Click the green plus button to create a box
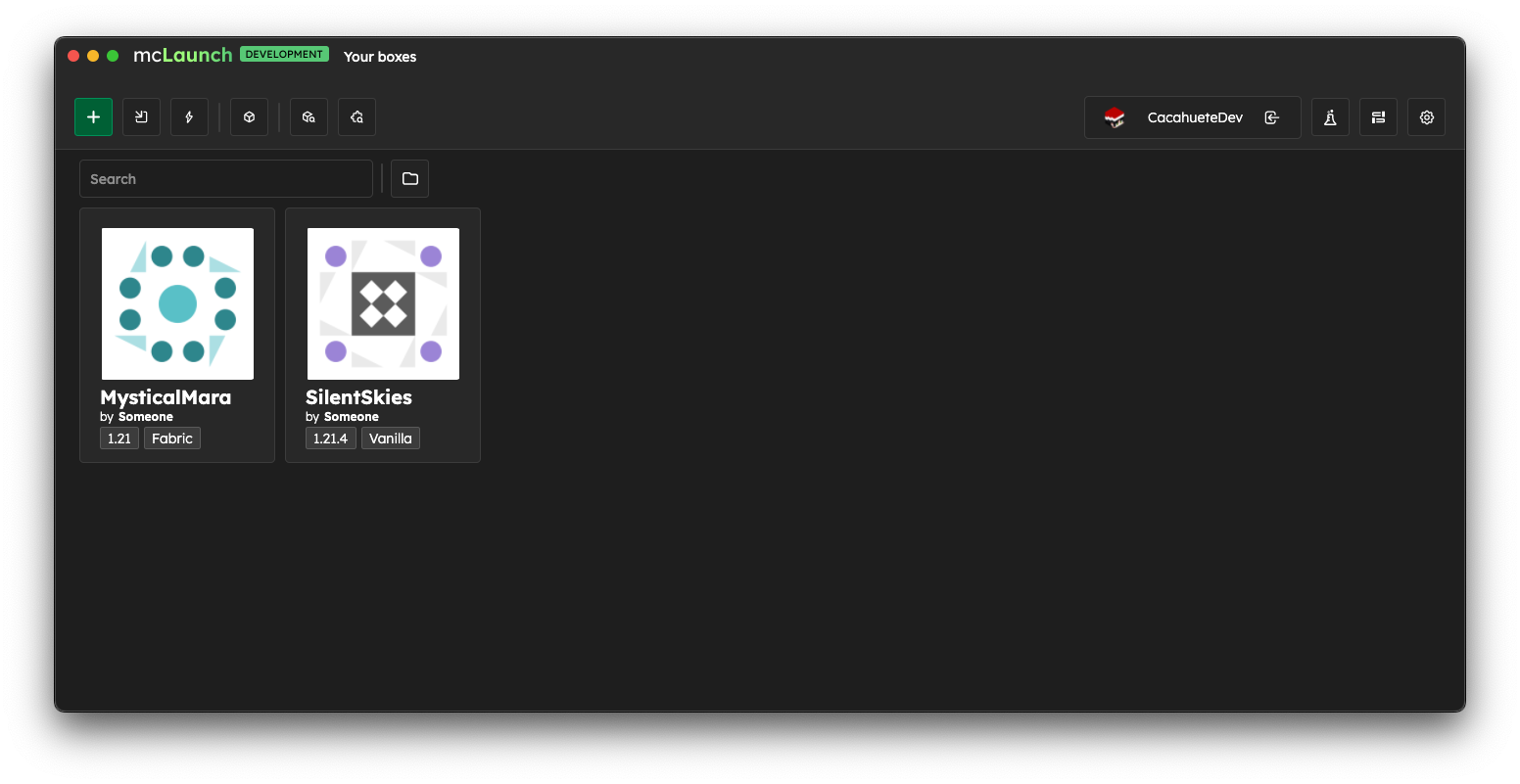This screenshot has height=784, width=1520. 93,117
